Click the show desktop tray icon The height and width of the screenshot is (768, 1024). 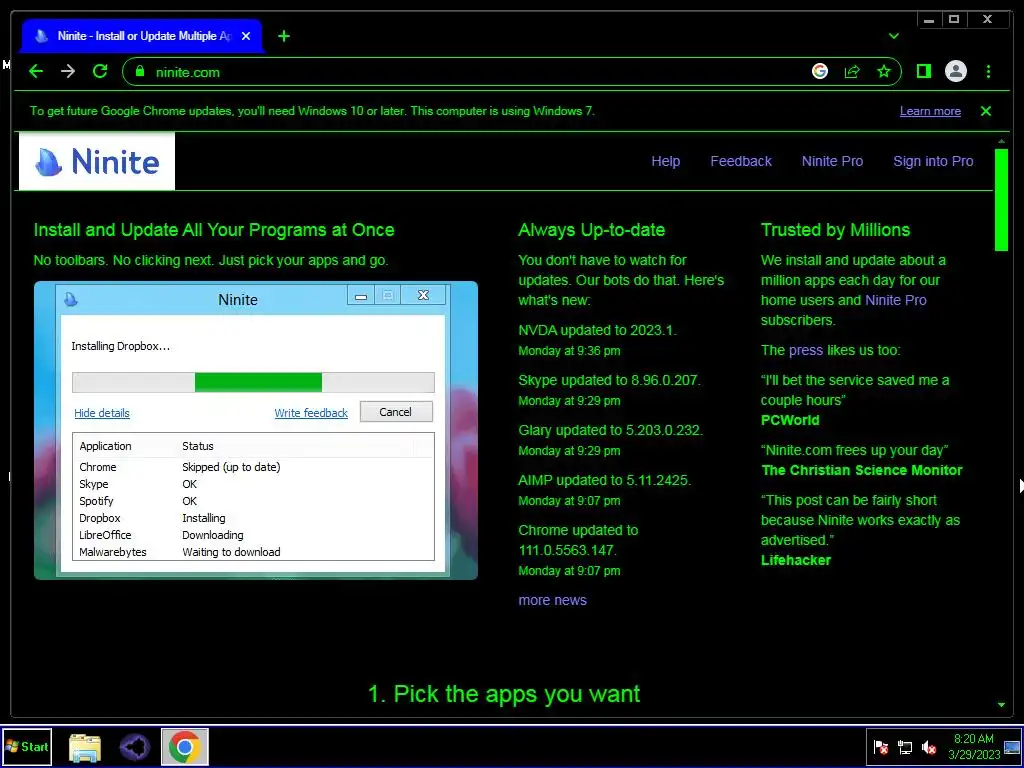pyautogui.click(x=1012, y=747)
